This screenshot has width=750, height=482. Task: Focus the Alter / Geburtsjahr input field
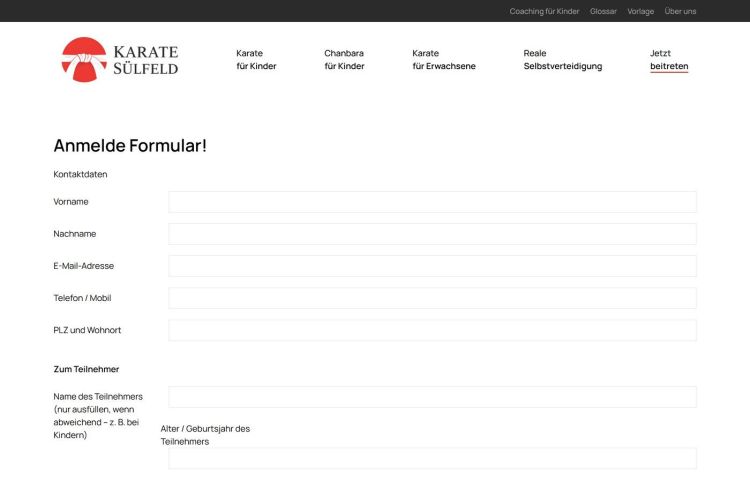[432, 458]
